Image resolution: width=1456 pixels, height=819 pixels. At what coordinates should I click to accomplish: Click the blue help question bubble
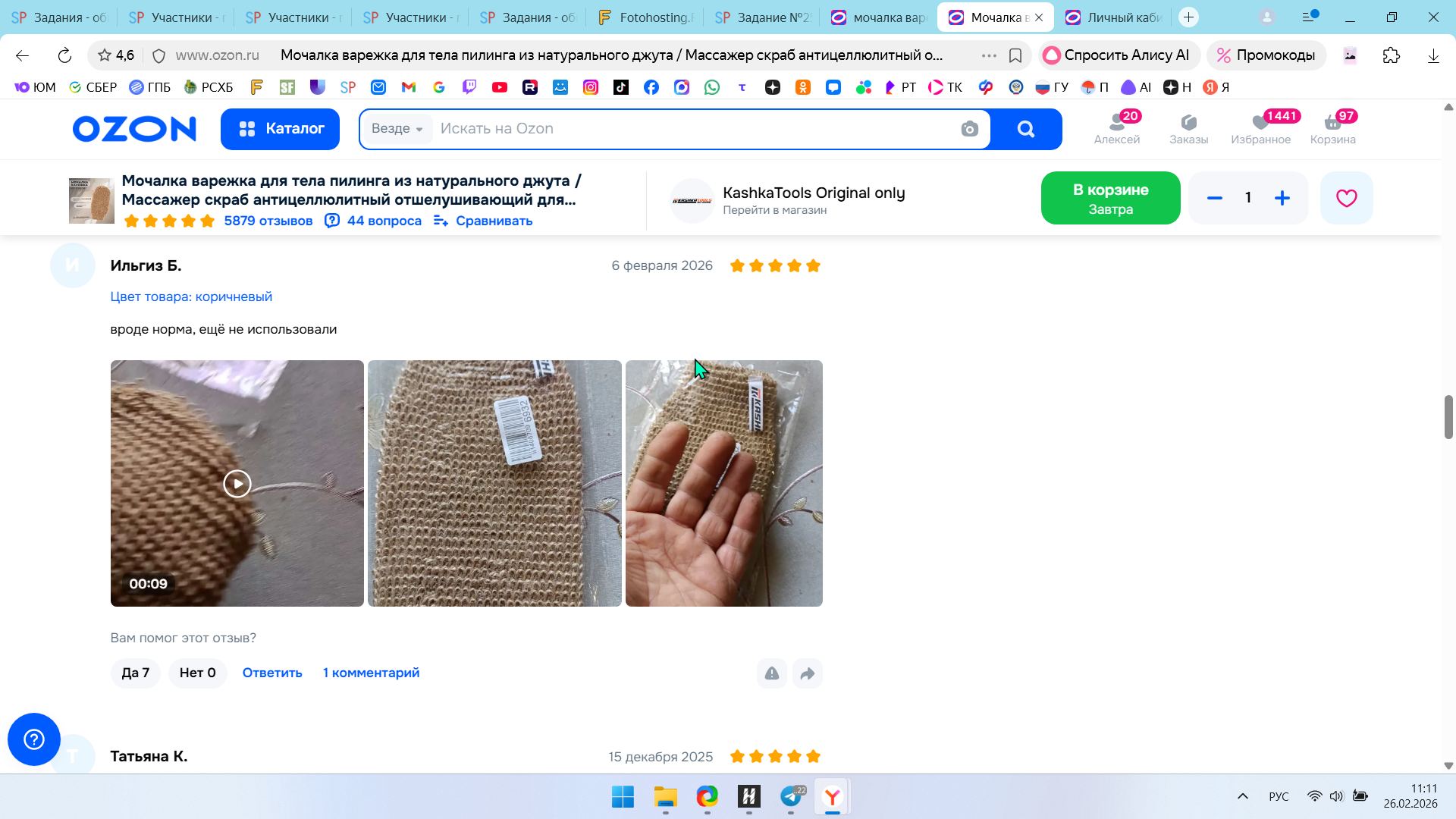click(x=34, y=739)
